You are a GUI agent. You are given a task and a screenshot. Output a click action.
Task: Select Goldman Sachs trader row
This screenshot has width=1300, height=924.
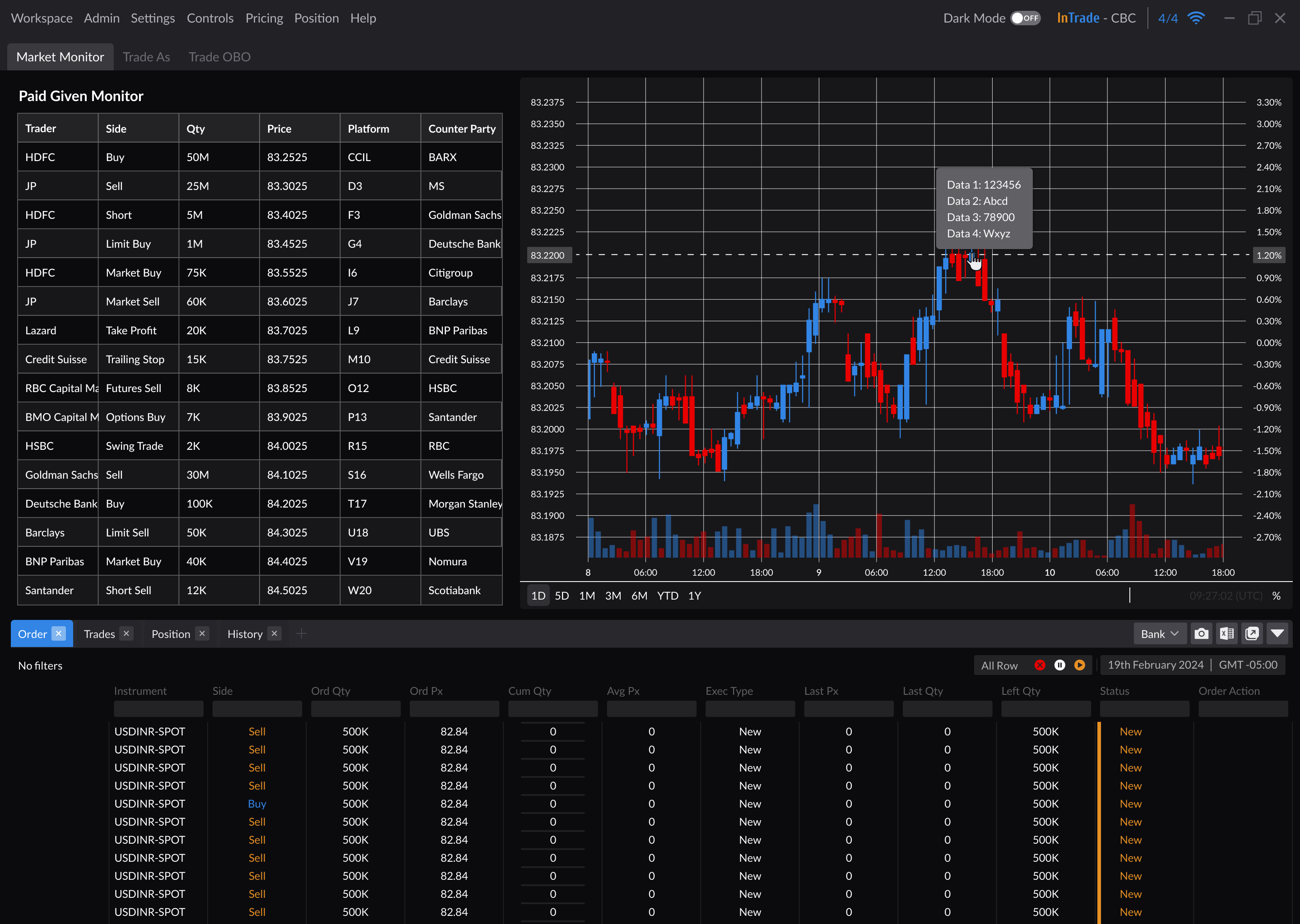pyautogui.click(x=260, y=475)
